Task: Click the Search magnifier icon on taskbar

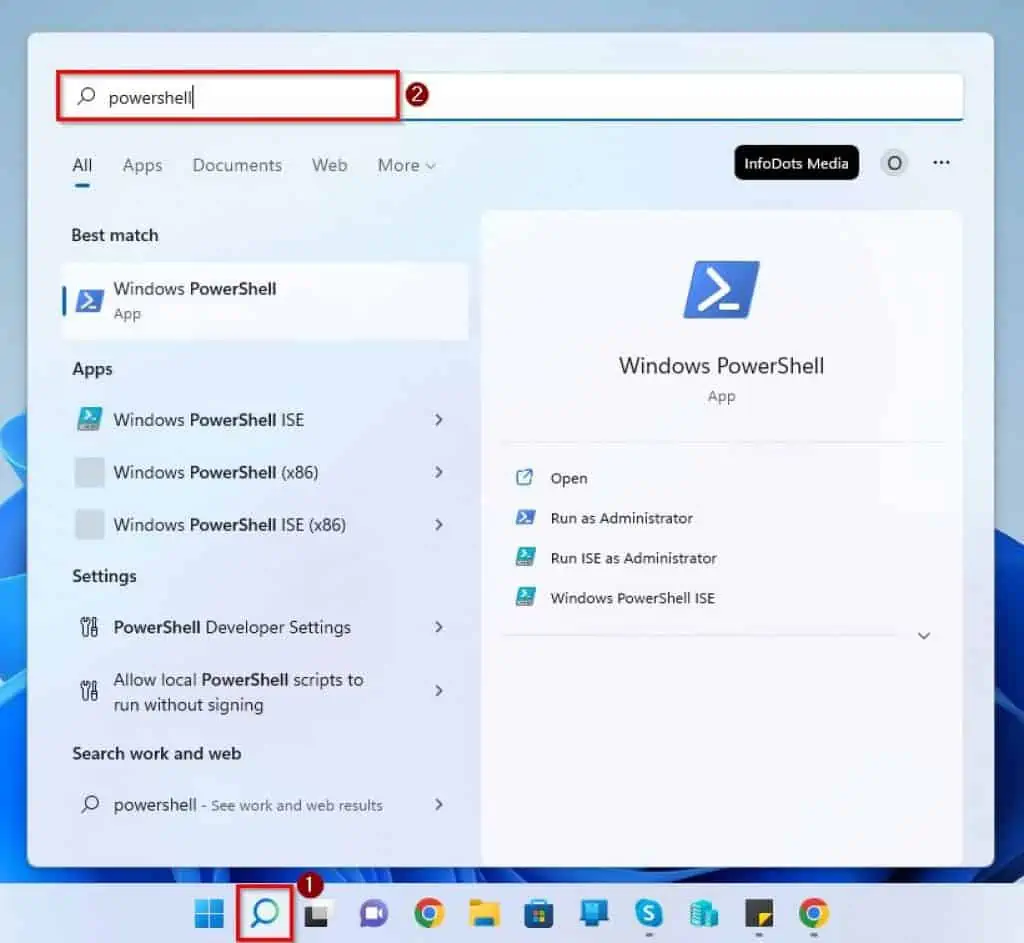Action: (265, 913)
